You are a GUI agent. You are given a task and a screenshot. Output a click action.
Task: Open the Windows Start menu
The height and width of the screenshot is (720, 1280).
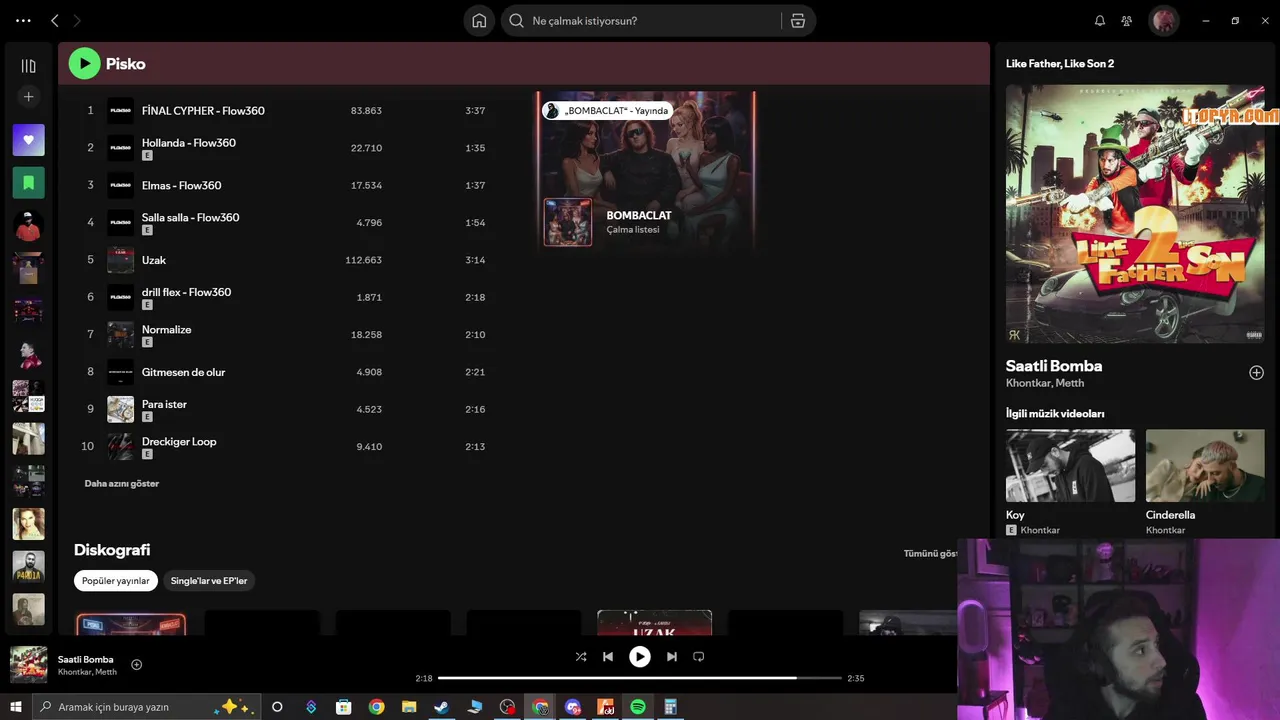15,707
